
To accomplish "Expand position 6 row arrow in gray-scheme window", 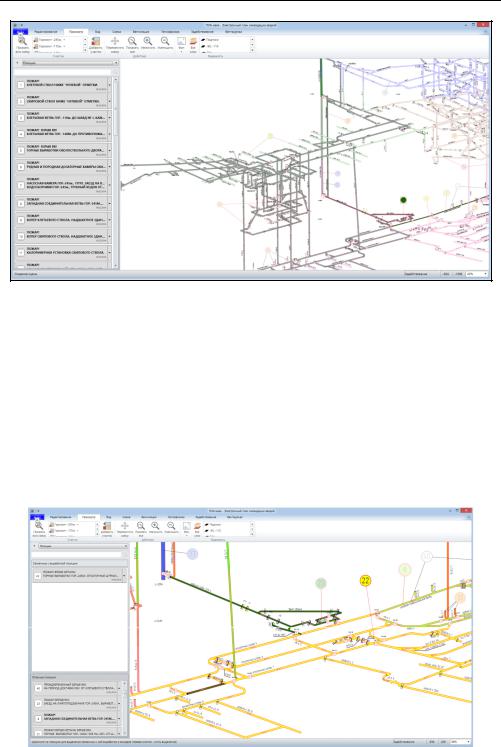I will pos(110,166).
